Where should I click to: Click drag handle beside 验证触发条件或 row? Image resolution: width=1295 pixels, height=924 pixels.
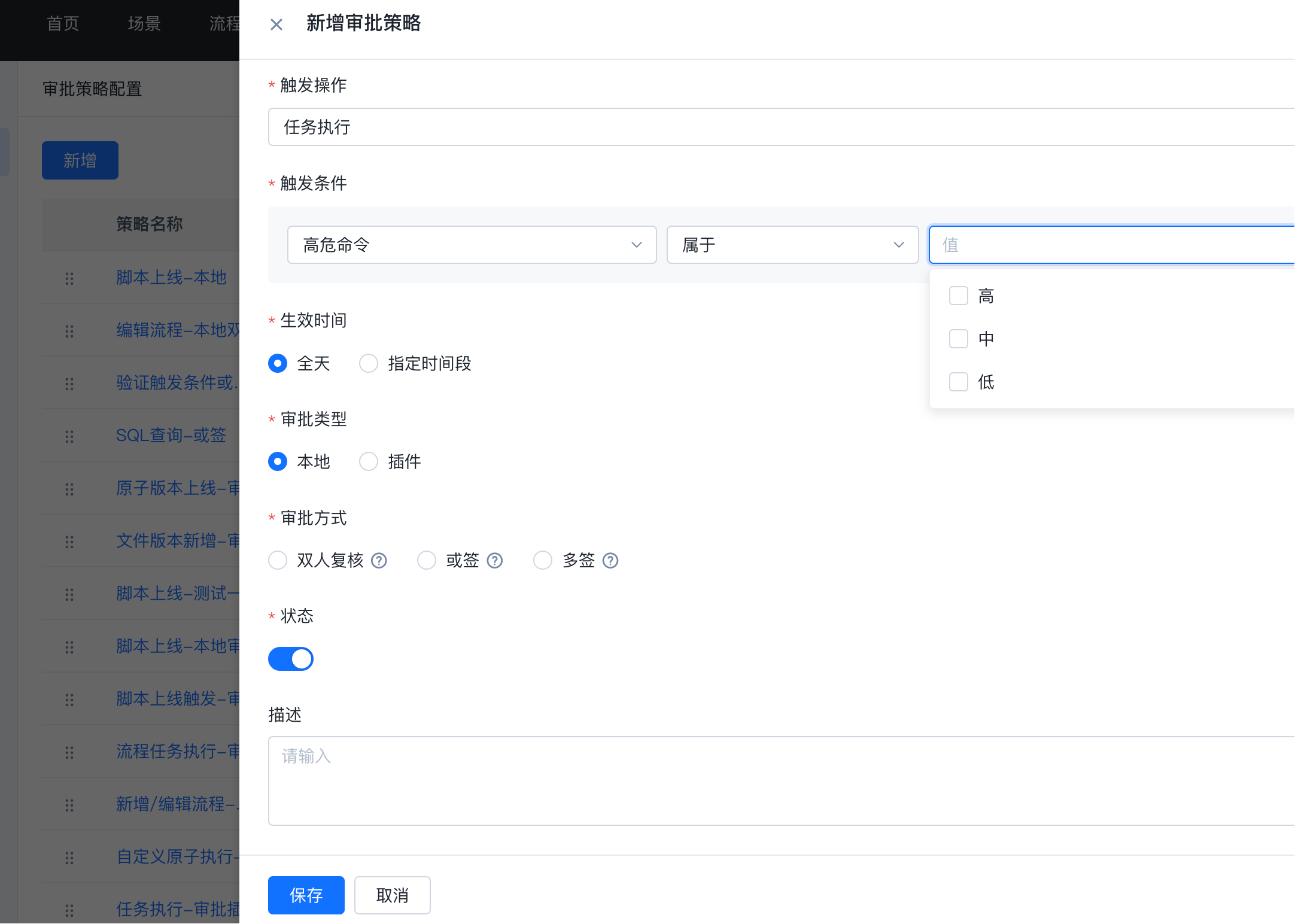(x=69, y=384)
